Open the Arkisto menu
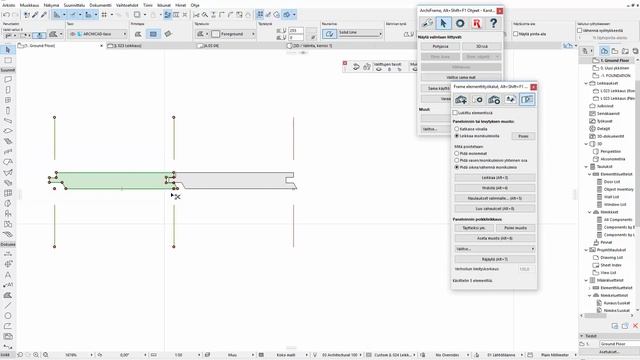Screen dimensions: 640x360 9,5
